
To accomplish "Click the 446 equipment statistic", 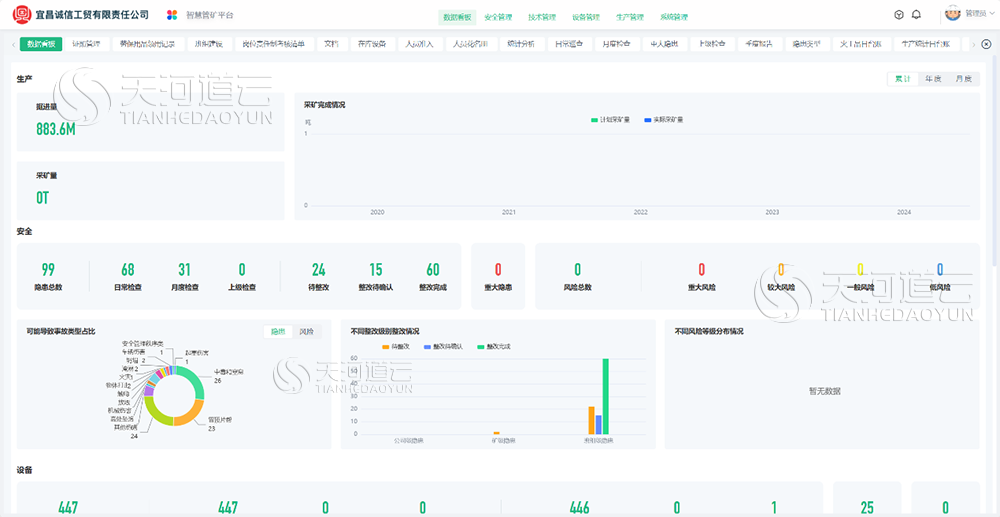I will click(x=580, y=507).
